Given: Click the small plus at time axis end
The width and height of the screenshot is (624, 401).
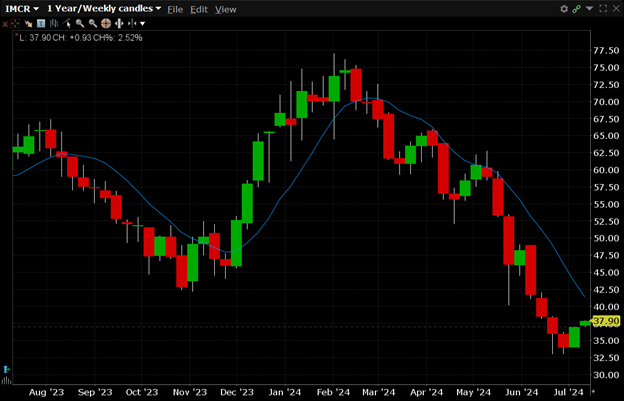Looking at the screenshot, I should (x=593, y=392).
